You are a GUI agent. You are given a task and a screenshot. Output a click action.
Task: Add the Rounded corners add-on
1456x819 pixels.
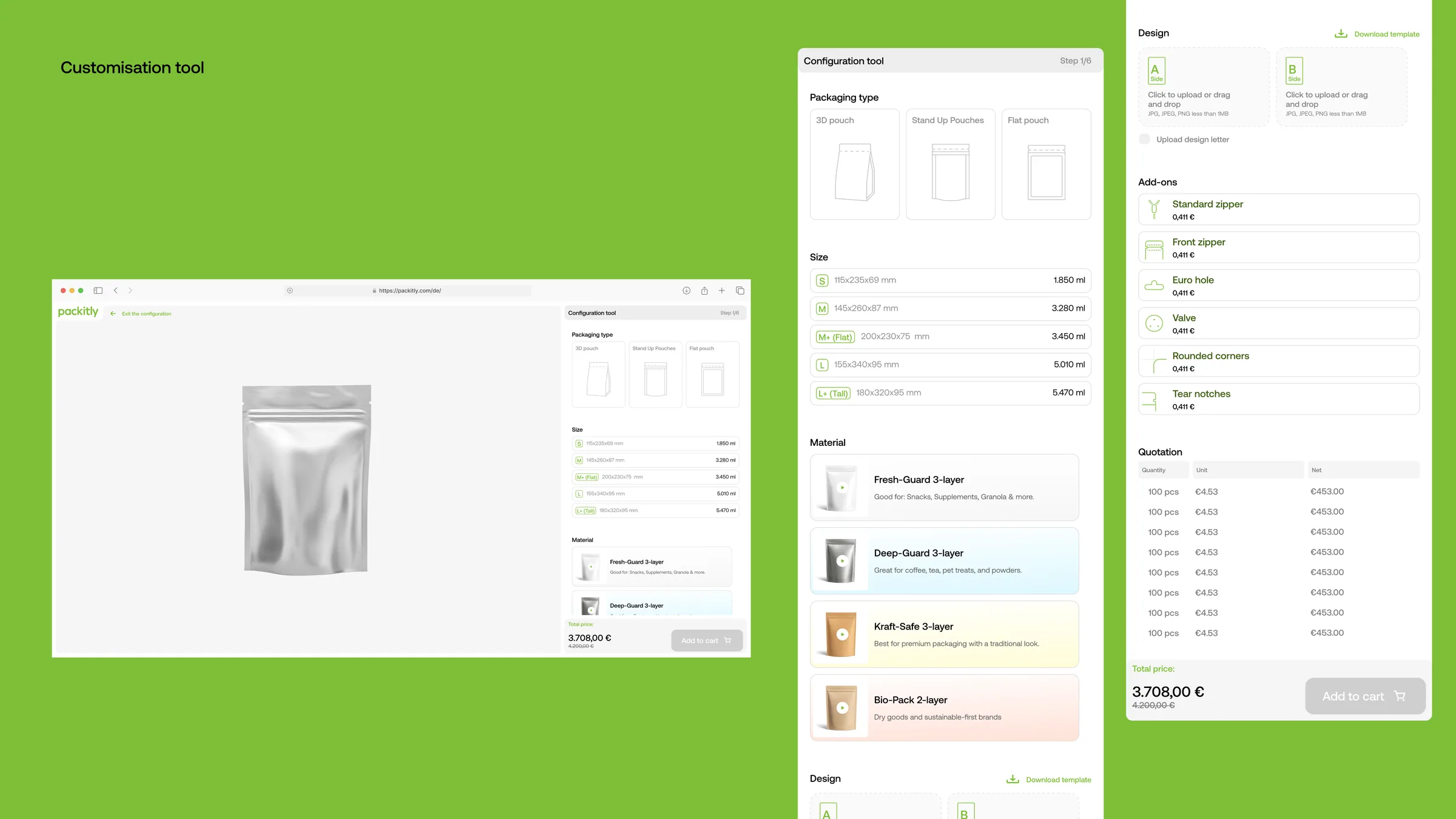(1278, 362)
